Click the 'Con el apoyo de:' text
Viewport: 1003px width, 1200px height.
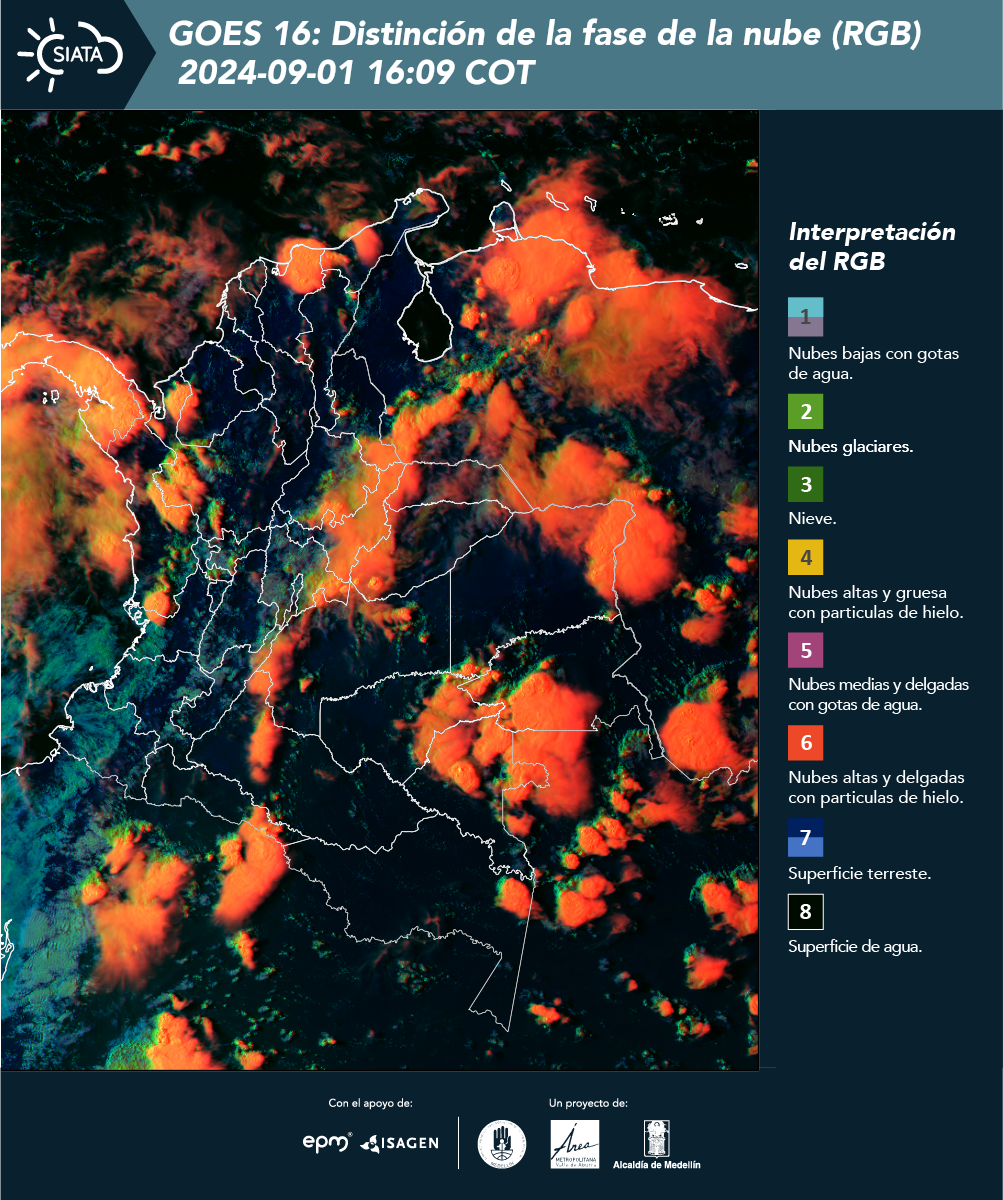coord(370,1103)
